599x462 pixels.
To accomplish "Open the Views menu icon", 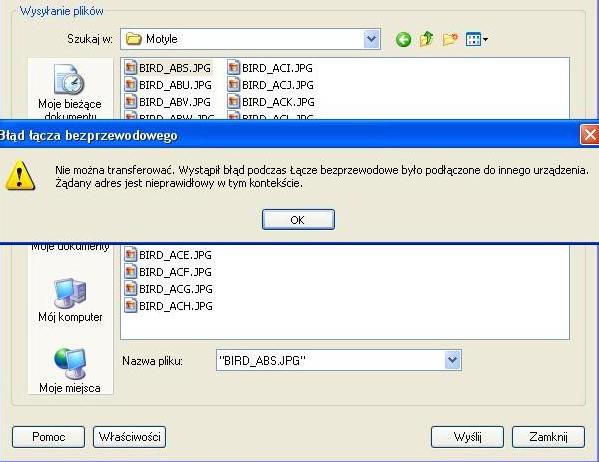I will pos(476,39).
